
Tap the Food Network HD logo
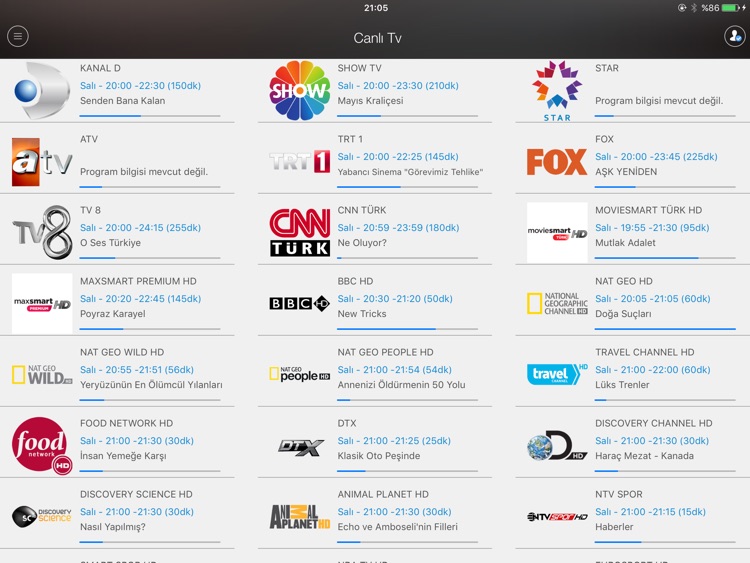coord(42,445)
